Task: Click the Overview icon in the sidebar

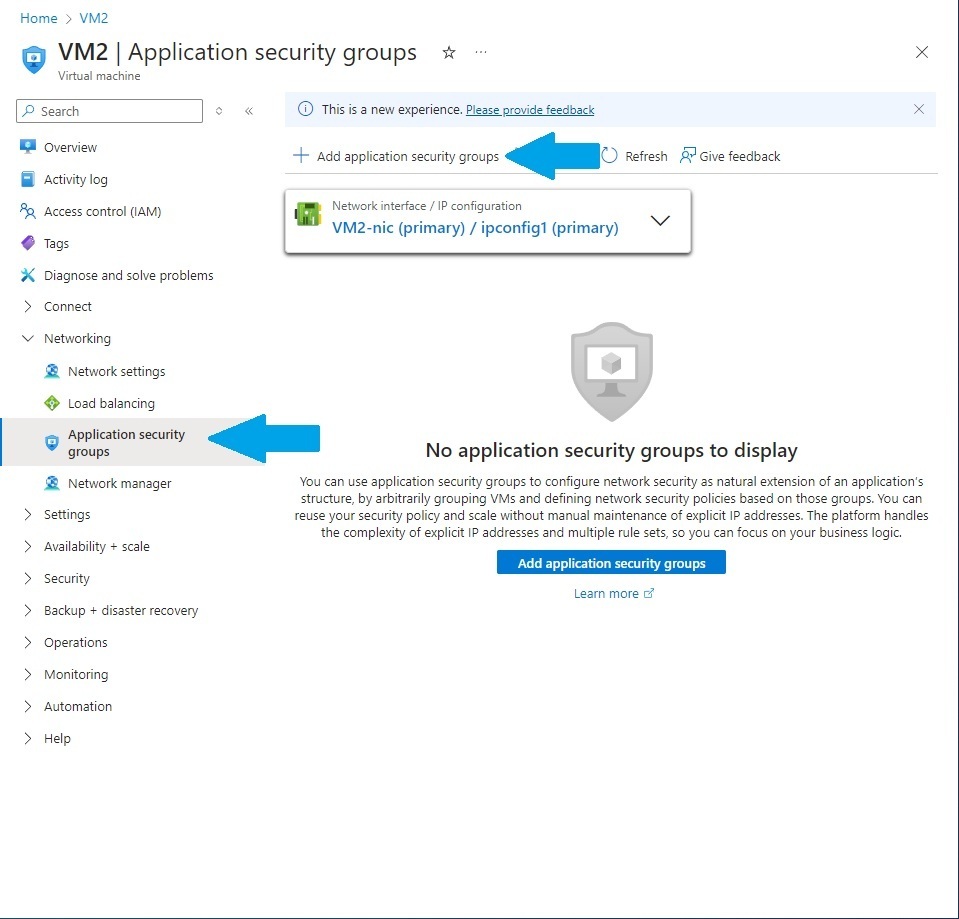Action: (28, 147)
